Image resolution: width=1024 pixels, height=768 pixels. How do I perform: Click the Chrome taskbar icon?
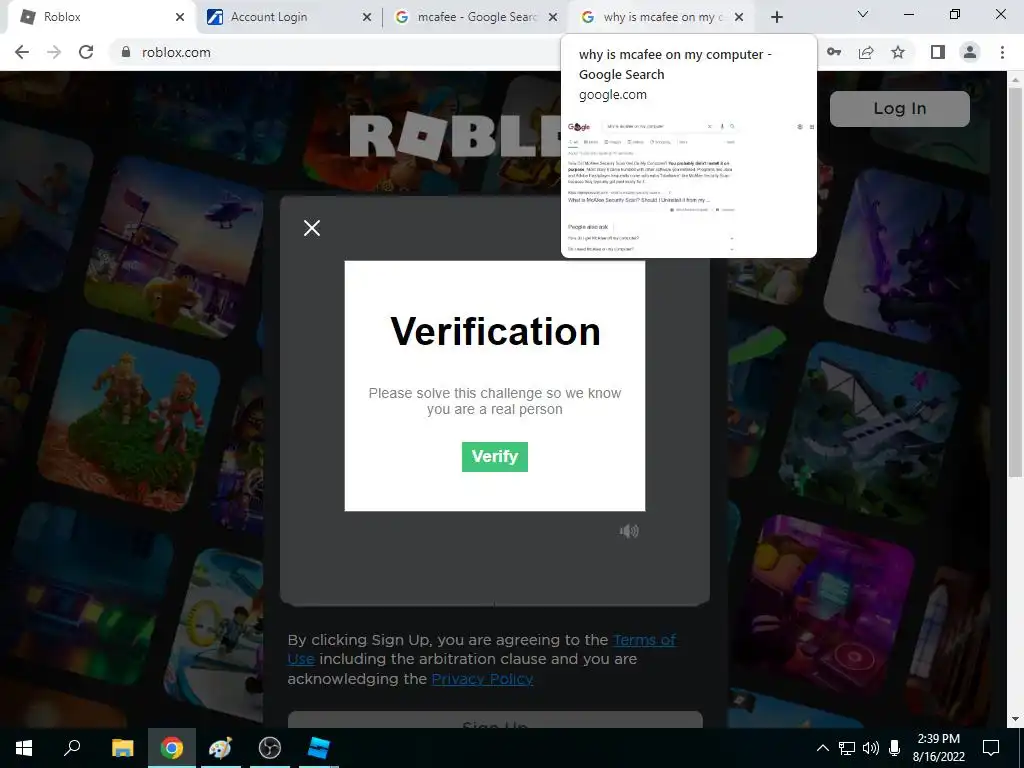pyautogui.click(x=172, y=748)
